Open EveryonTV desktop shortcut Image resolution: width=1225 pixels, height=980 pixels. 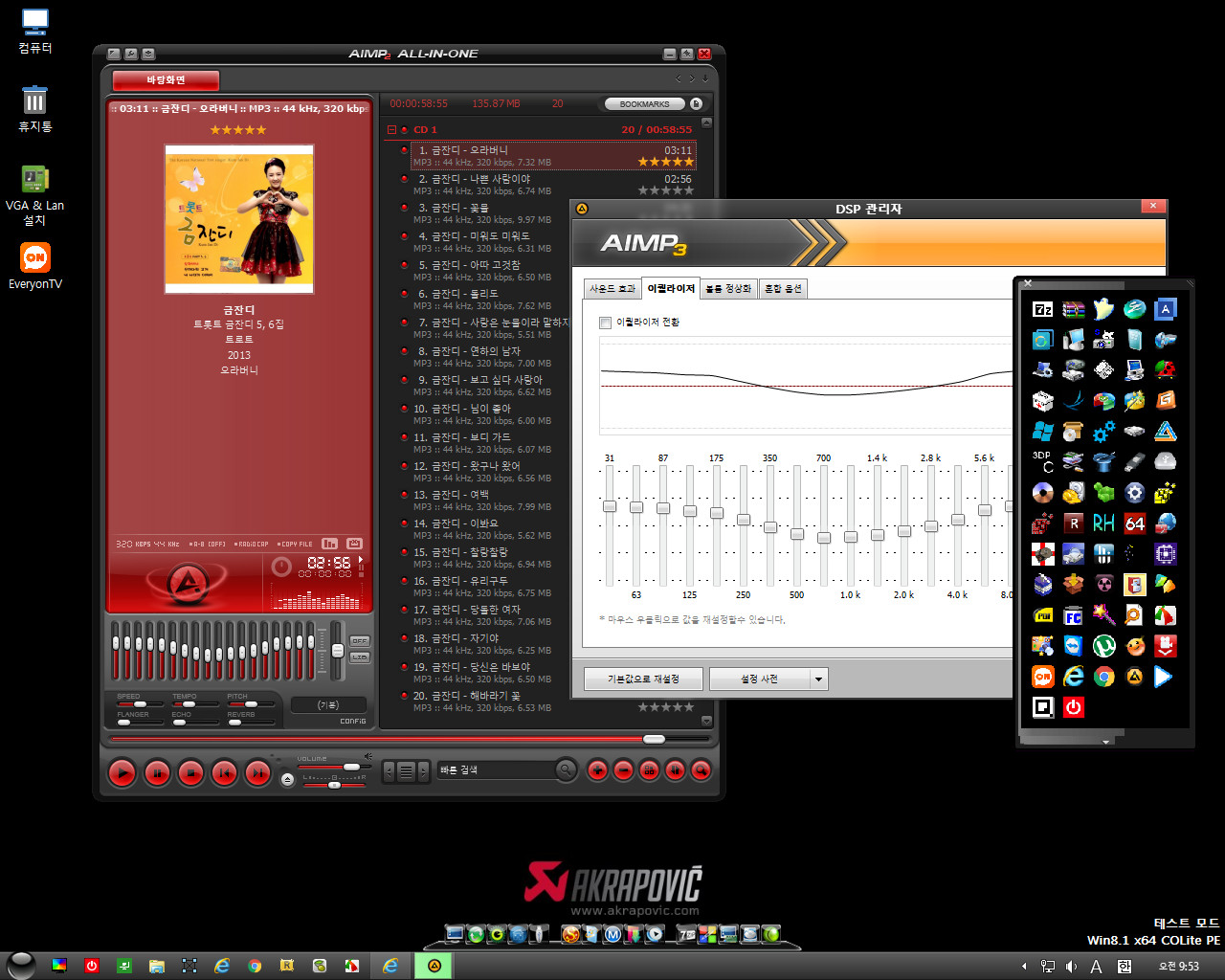click(35, 265)
